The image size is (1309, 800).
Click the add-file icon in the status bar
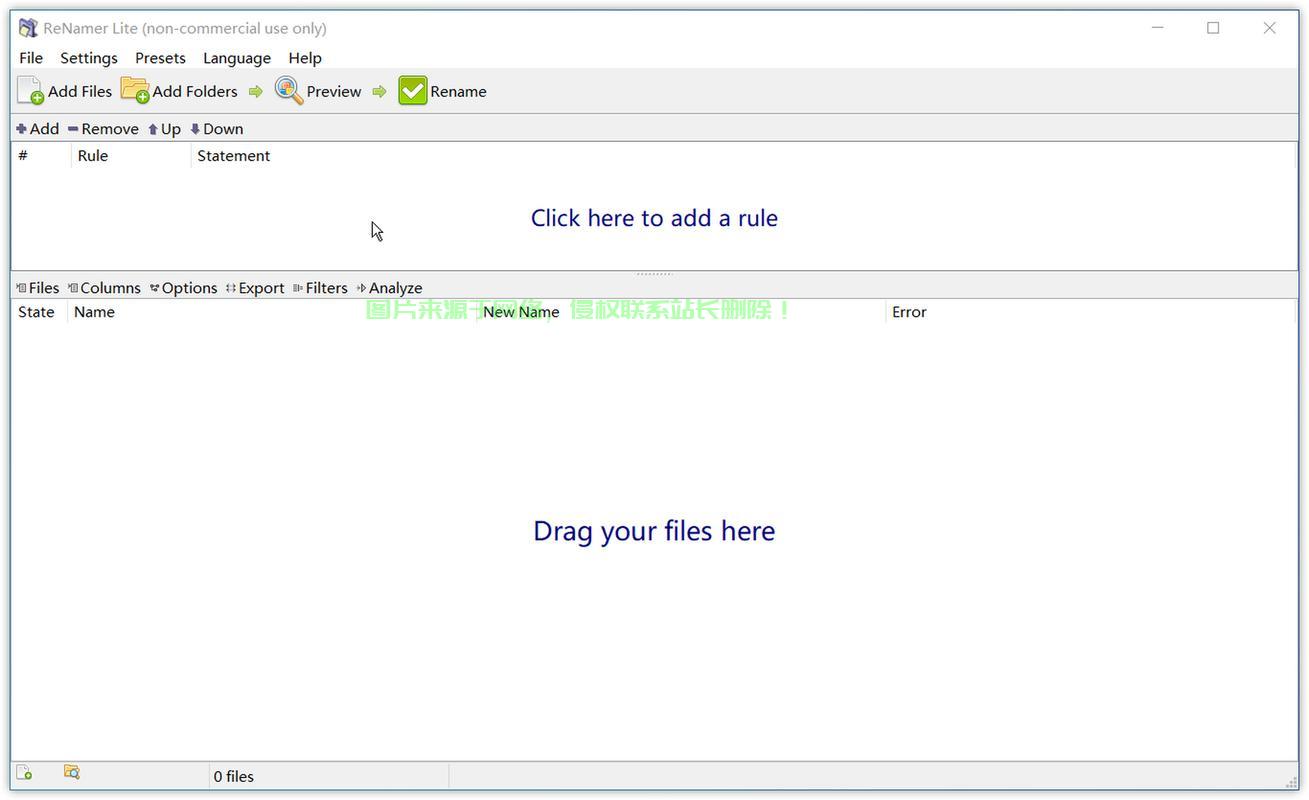pos(25,773)
